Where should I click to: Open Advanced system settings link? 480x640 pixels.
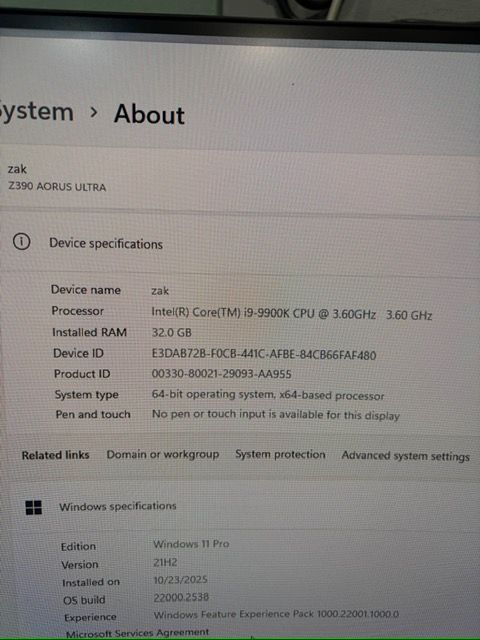pyautogui.click(x=406, y=456)
